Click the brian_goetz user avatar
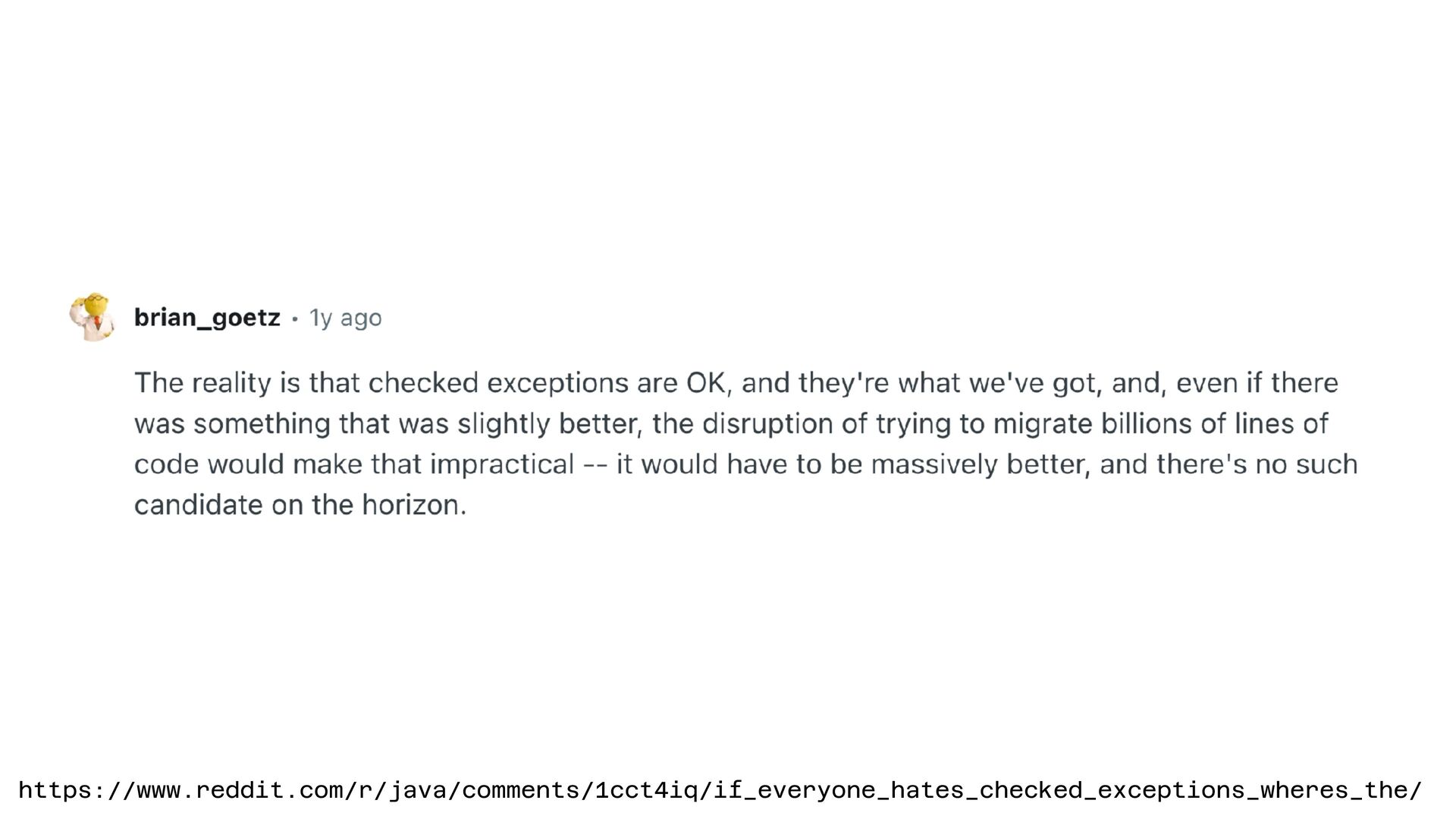The height and width of the screenshot is (819, 1456). click(x=93, y=317)
